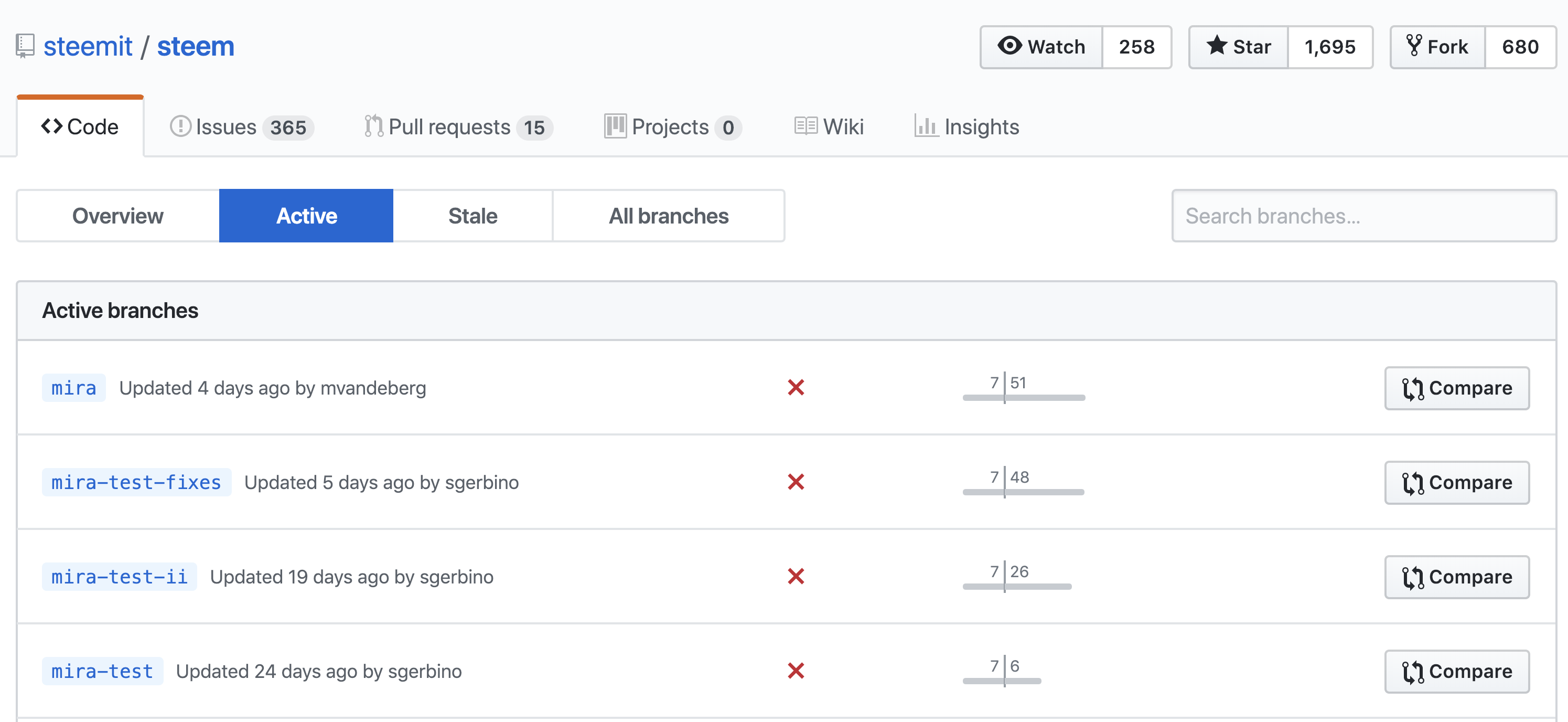Select the Active branches filter

[306, 216]
